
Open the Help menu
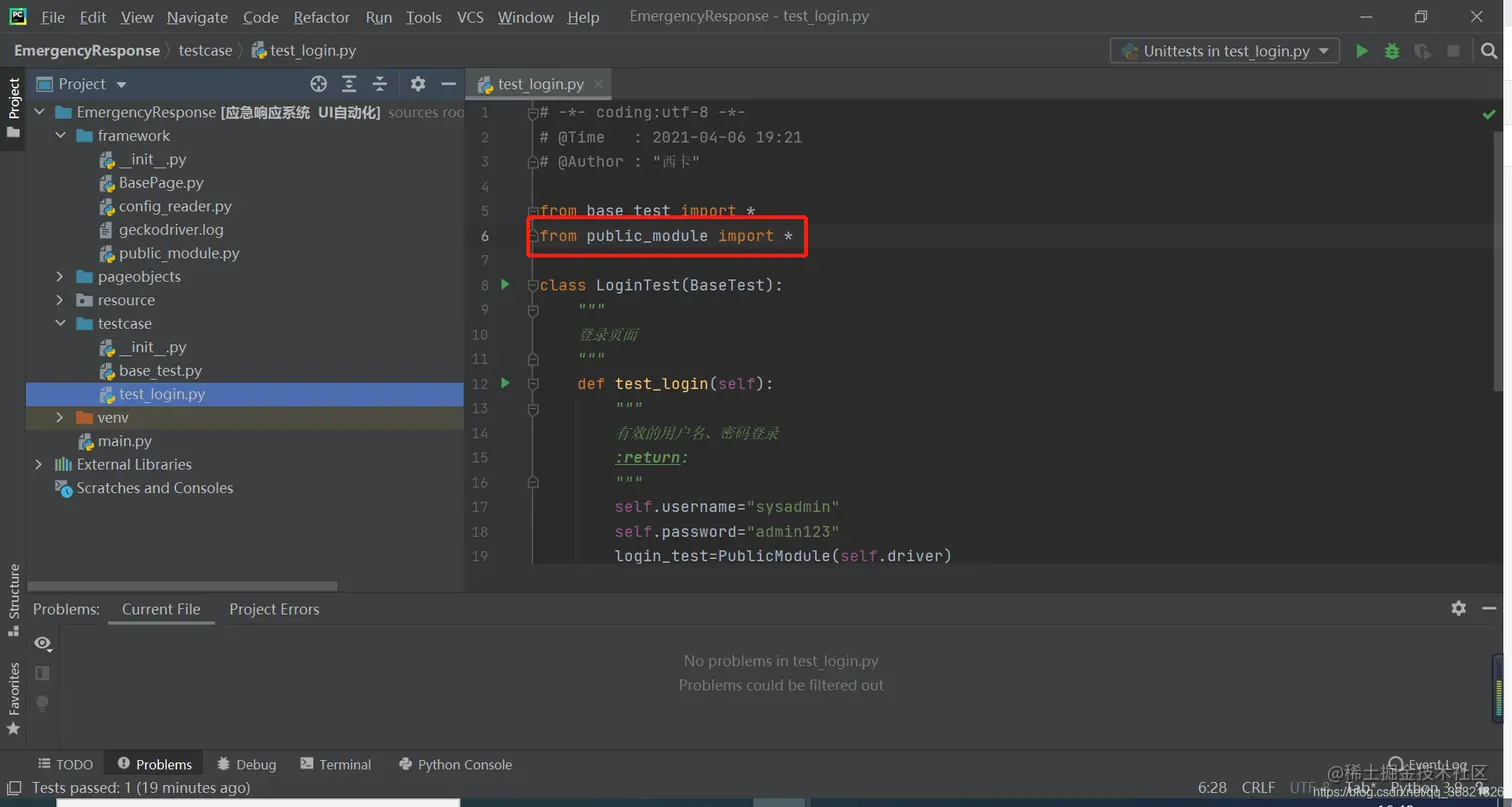click(x=583, y=17)
